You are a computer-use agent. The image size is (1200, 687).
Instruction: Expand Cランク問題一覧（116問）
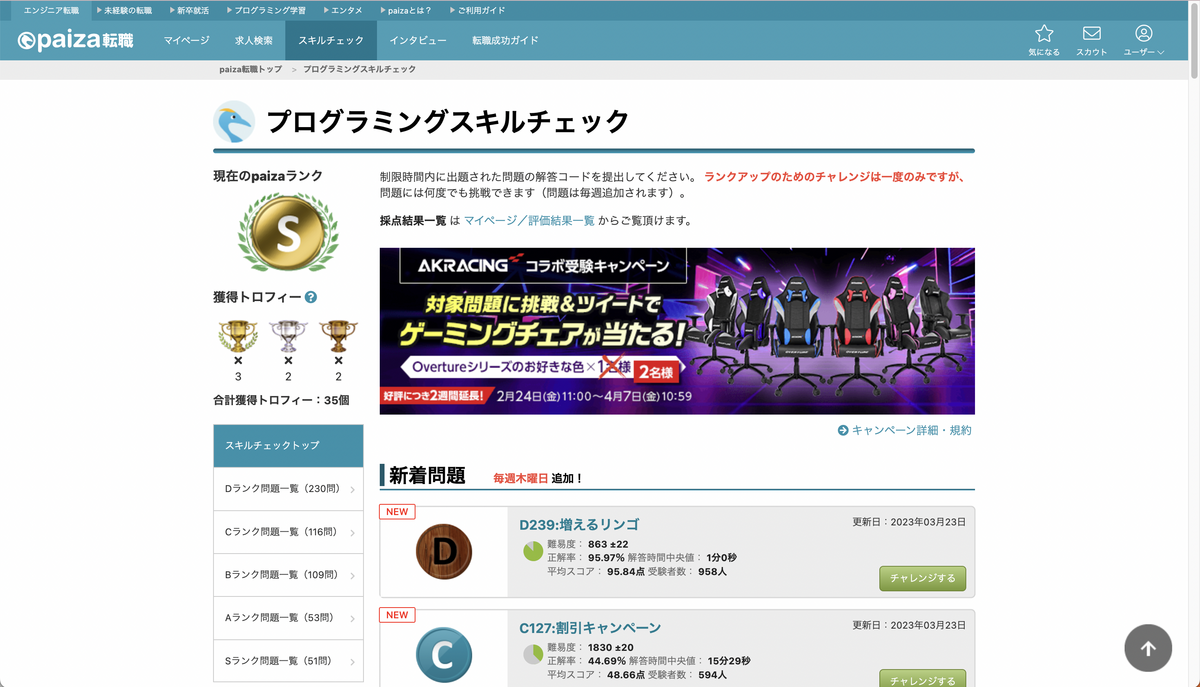[288, 532]
